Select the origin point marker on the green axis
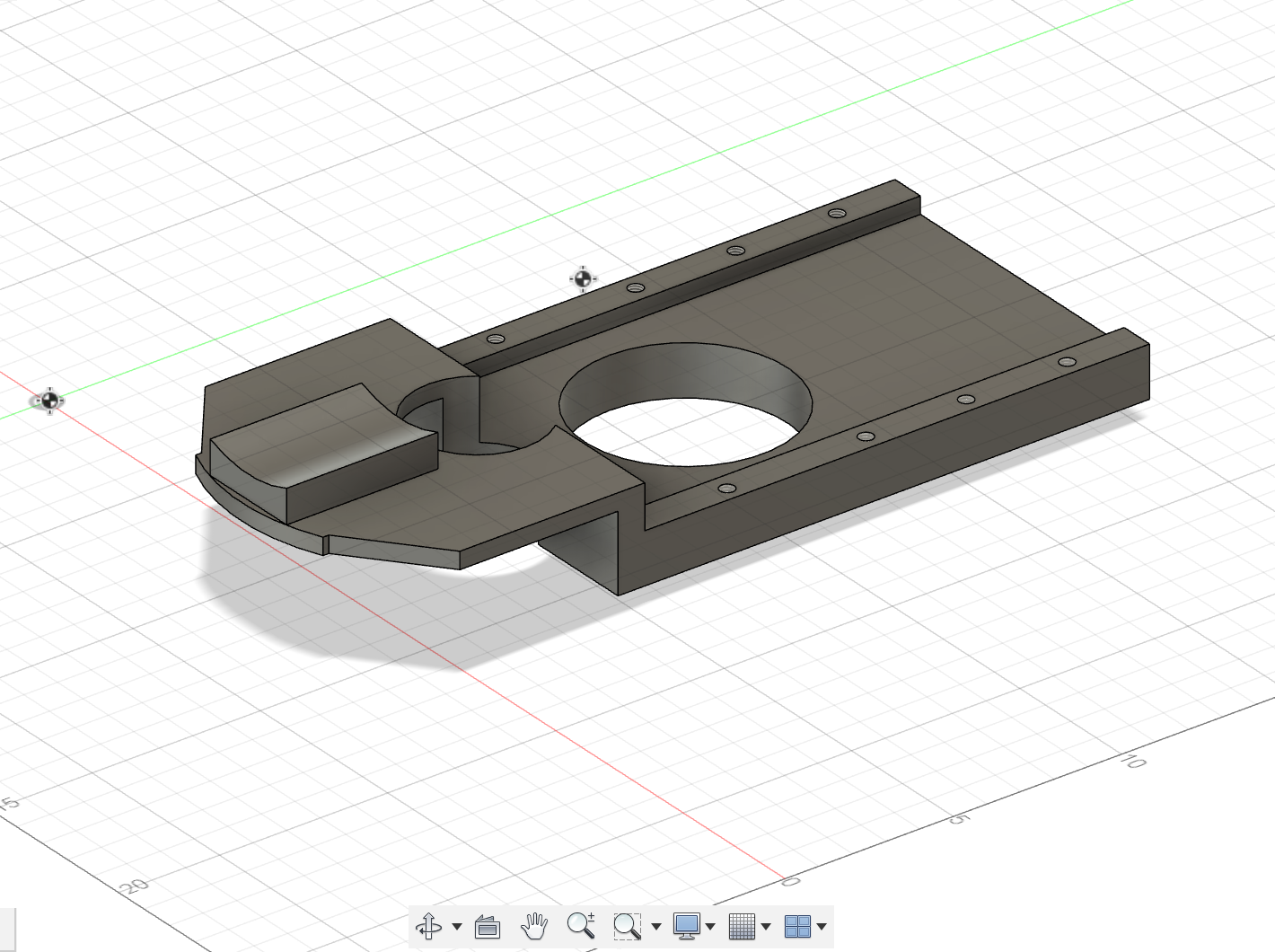 click(x=49, y=401)
